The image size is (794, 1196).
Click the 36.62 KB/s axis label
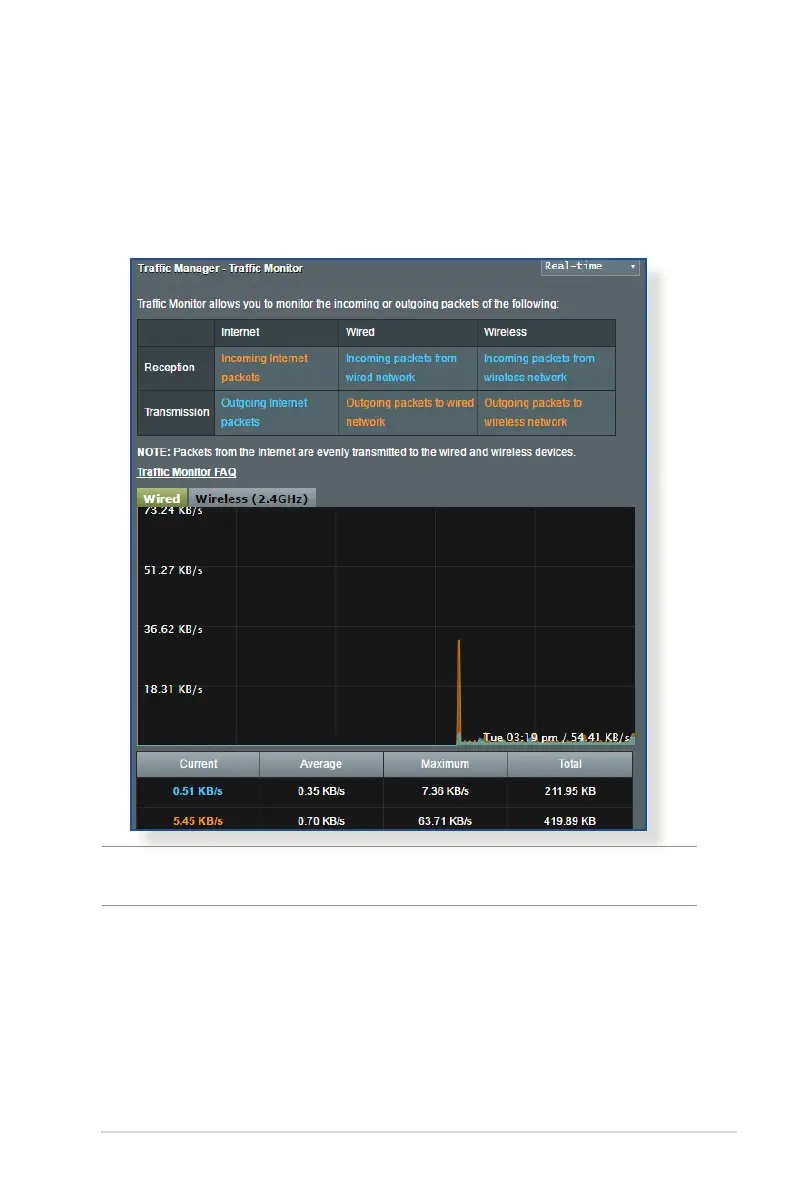point(173,629)
